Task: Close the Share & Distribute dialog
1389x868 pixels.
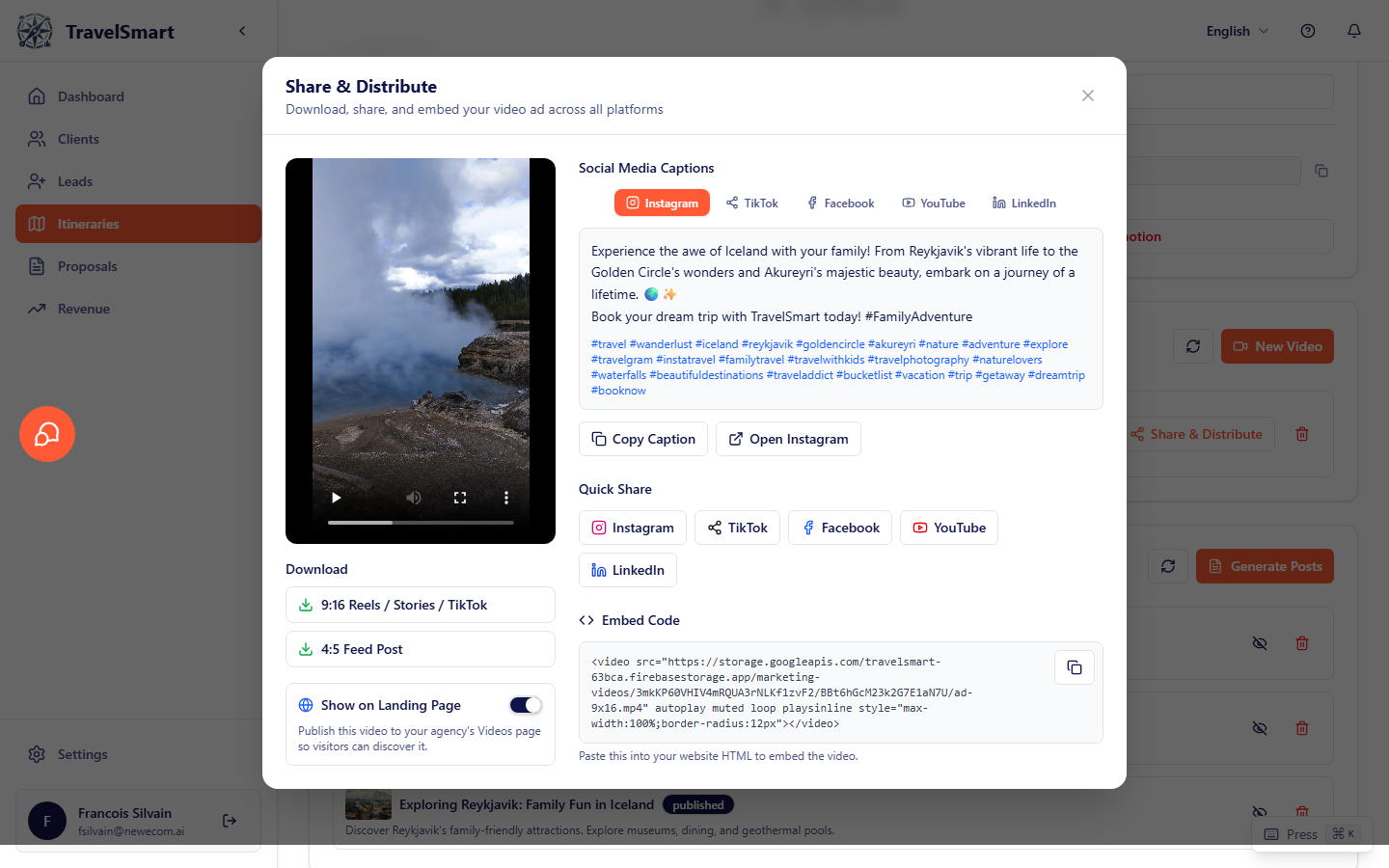Action: pos(1088,95)
